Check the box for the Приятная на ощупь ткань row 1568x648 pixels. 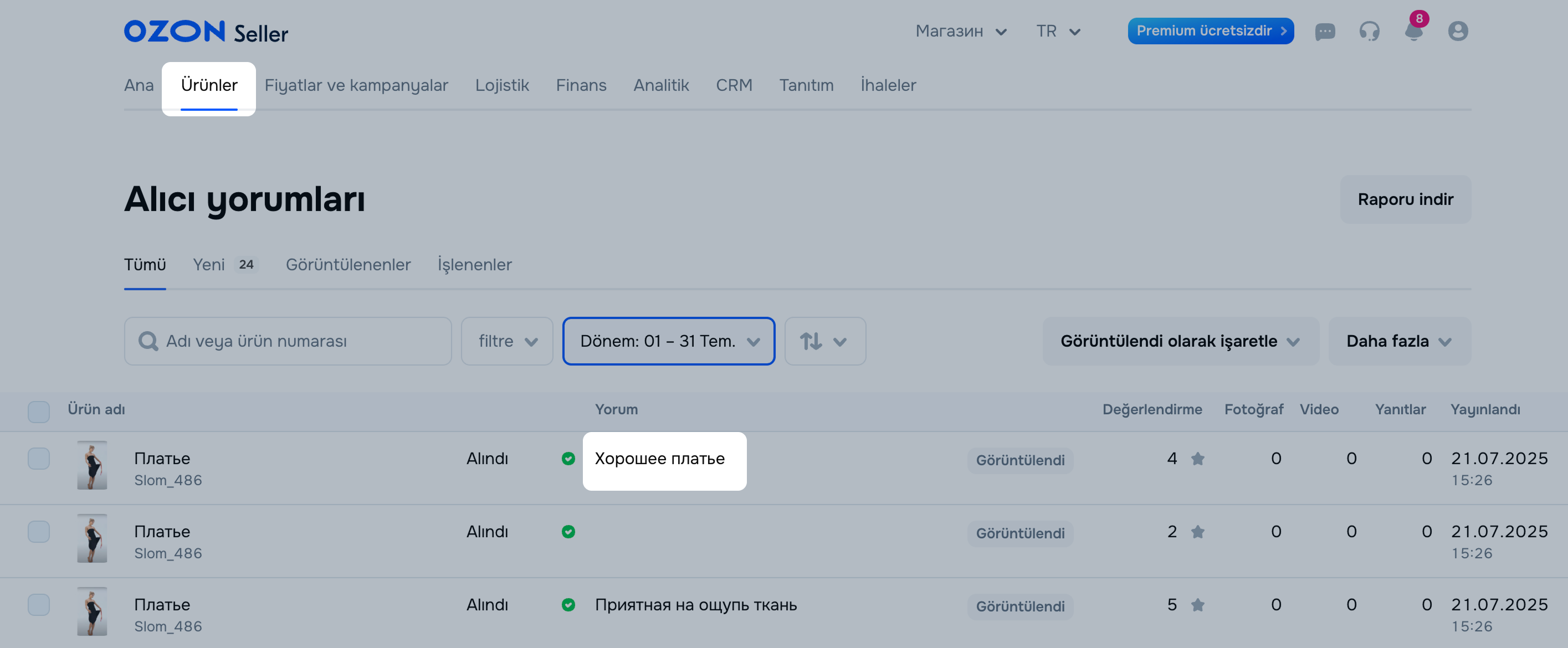pos(38,604)
